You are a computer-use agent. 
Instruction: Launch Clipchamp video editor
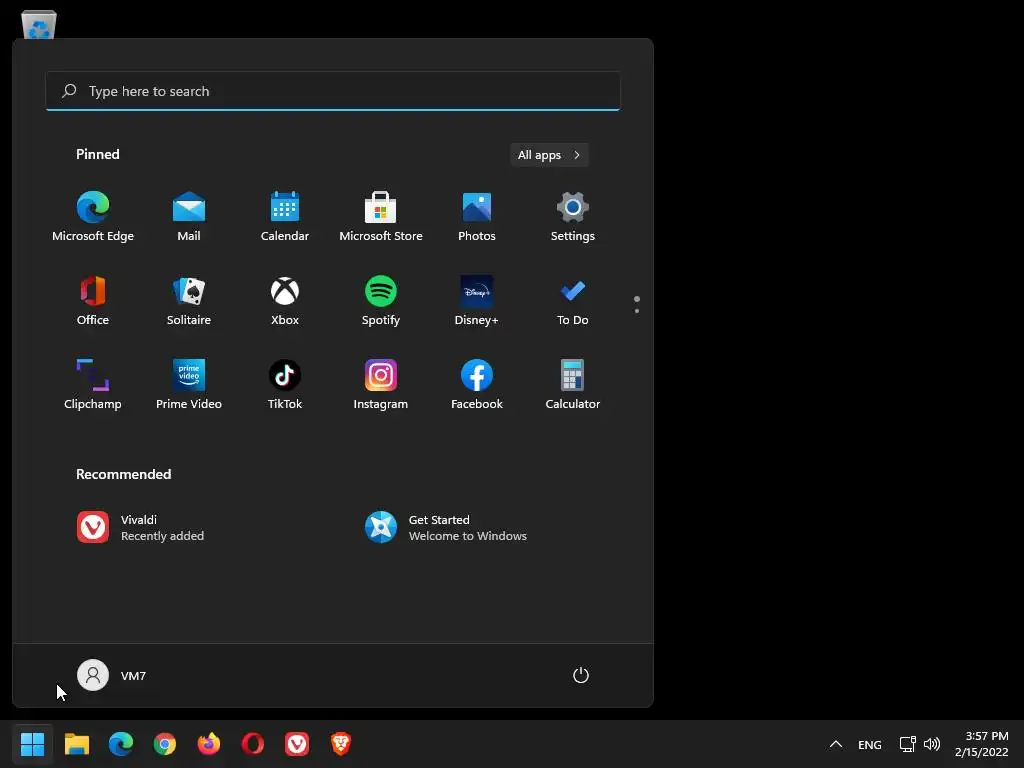93,385
